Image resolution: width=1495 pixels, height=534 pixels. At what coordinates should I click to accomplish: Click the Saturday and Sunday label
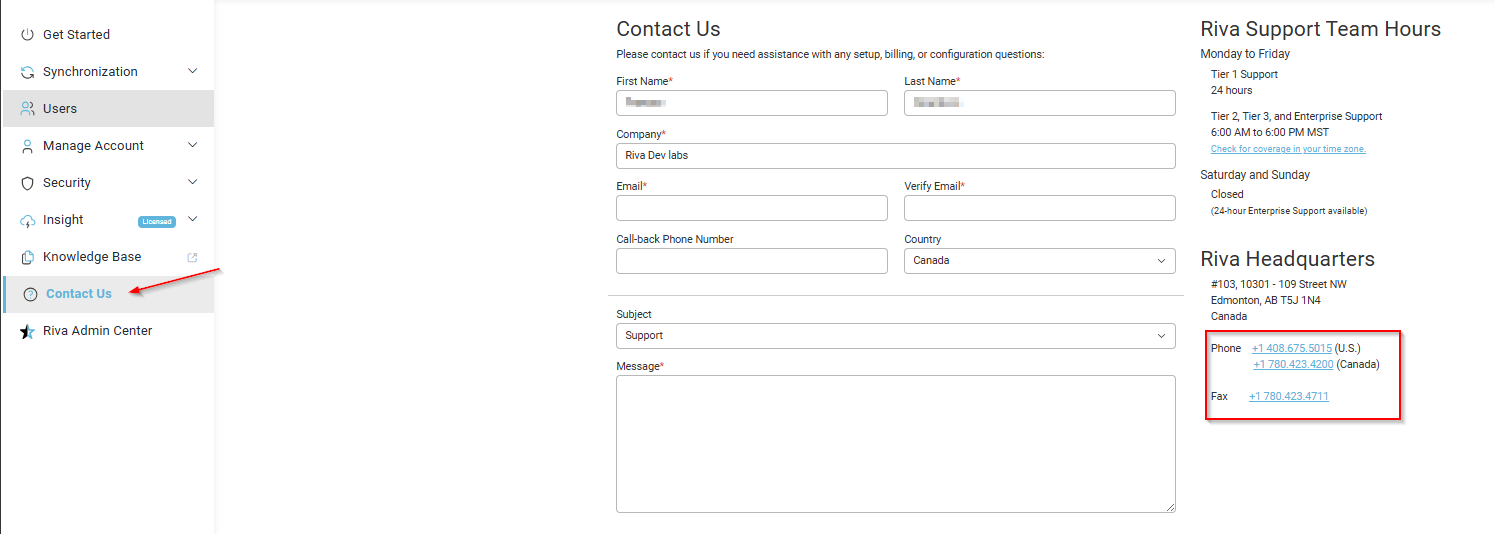tap(1255, 175)
